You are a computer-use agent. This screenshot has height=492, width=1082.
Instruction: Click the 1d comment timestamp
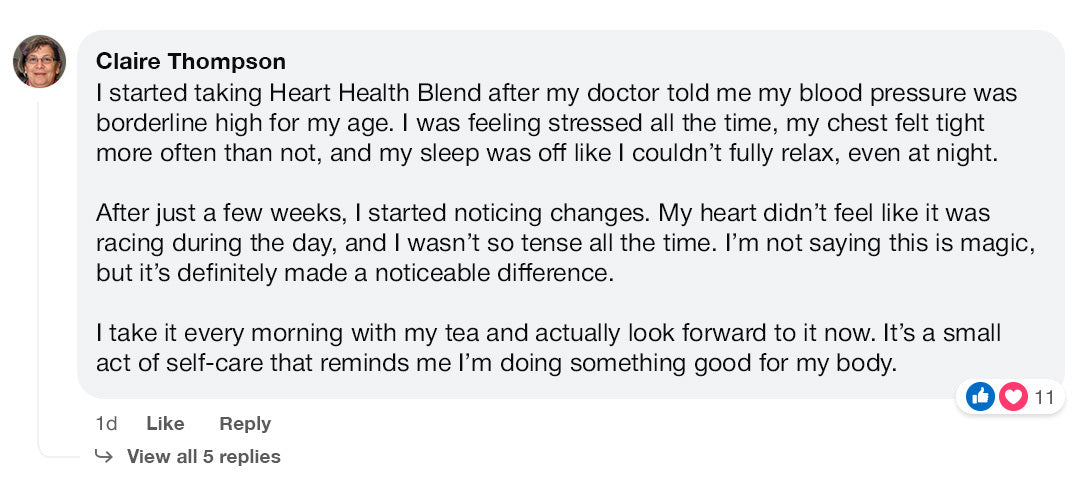click(106, 424)
